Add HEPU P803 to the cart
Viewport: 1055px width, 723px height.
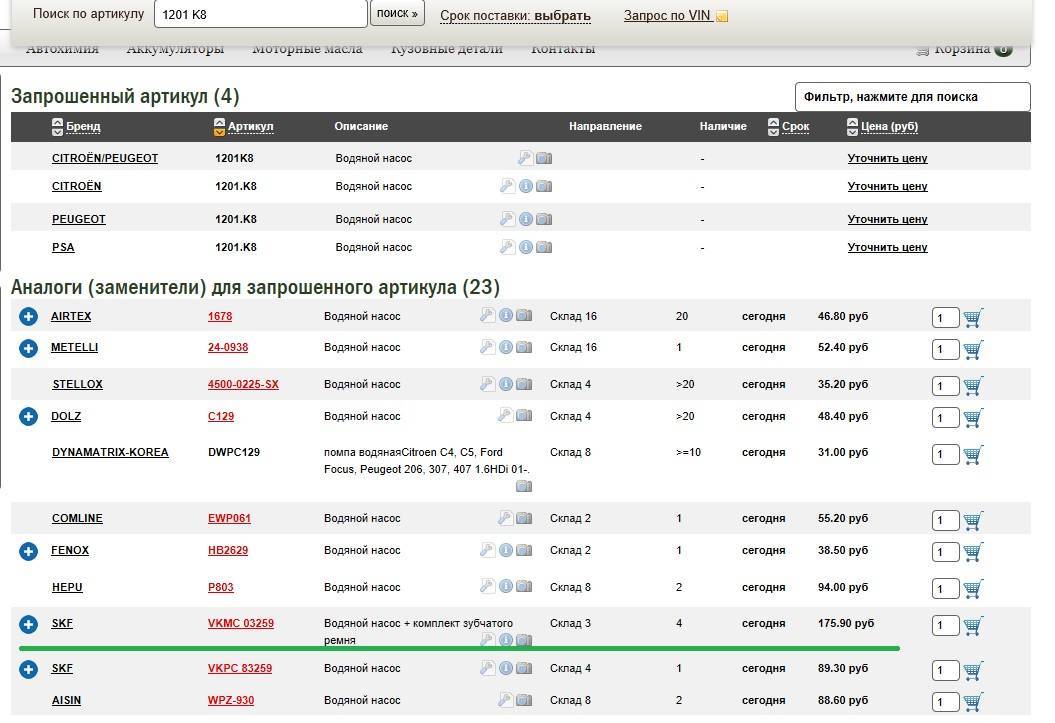(973, 589)
